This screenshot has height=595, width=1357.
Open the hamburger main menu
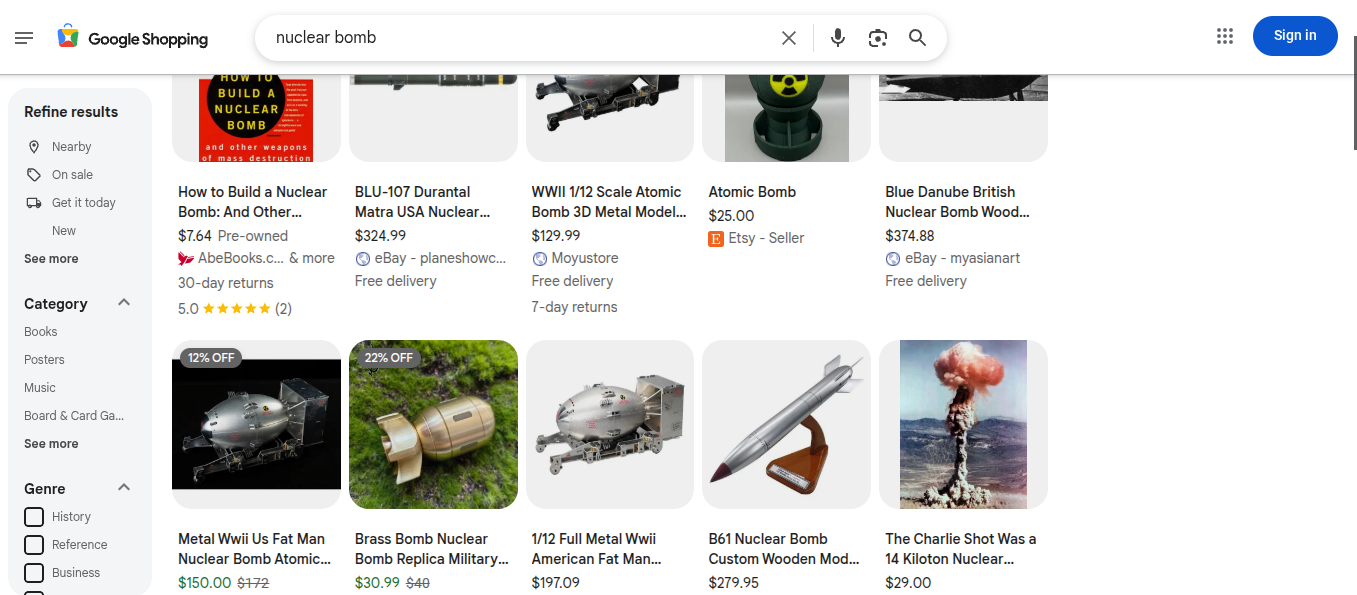coord(24,38)
